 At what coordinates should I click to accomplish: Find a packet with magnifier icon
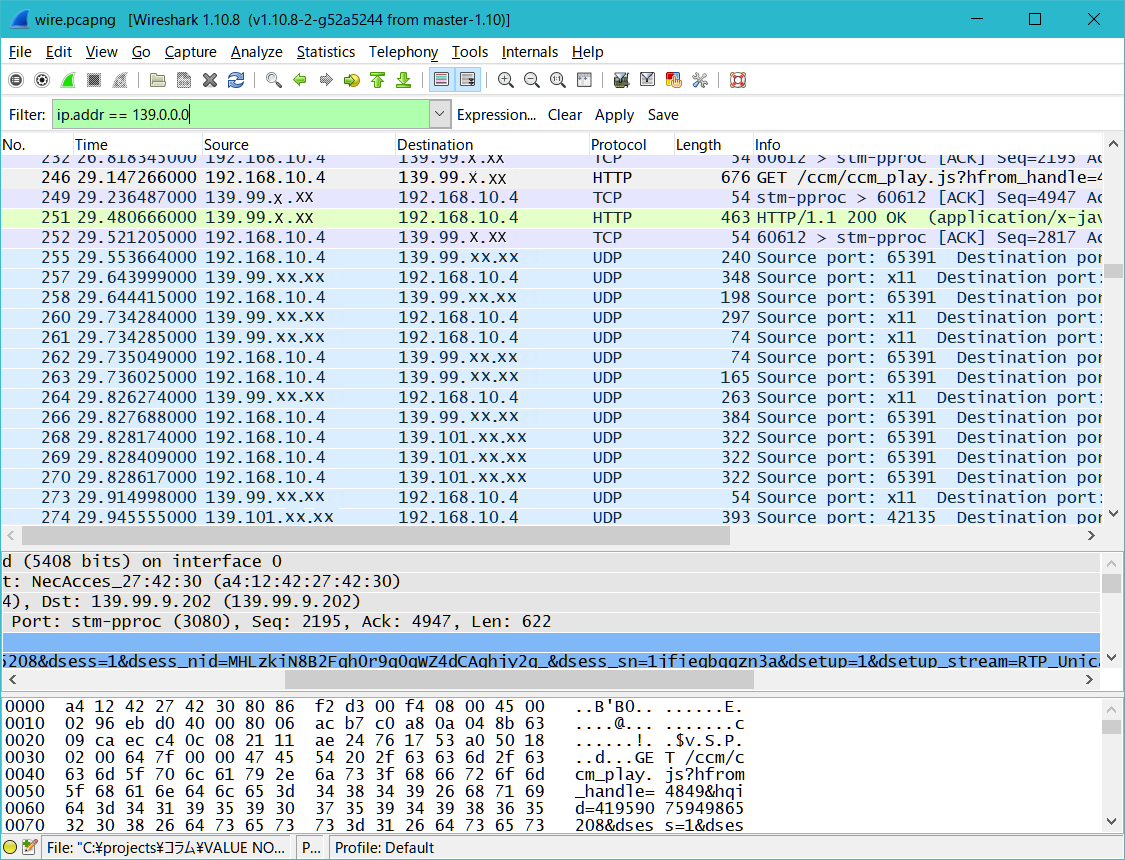pyautogui.click(x=273, y=80)
